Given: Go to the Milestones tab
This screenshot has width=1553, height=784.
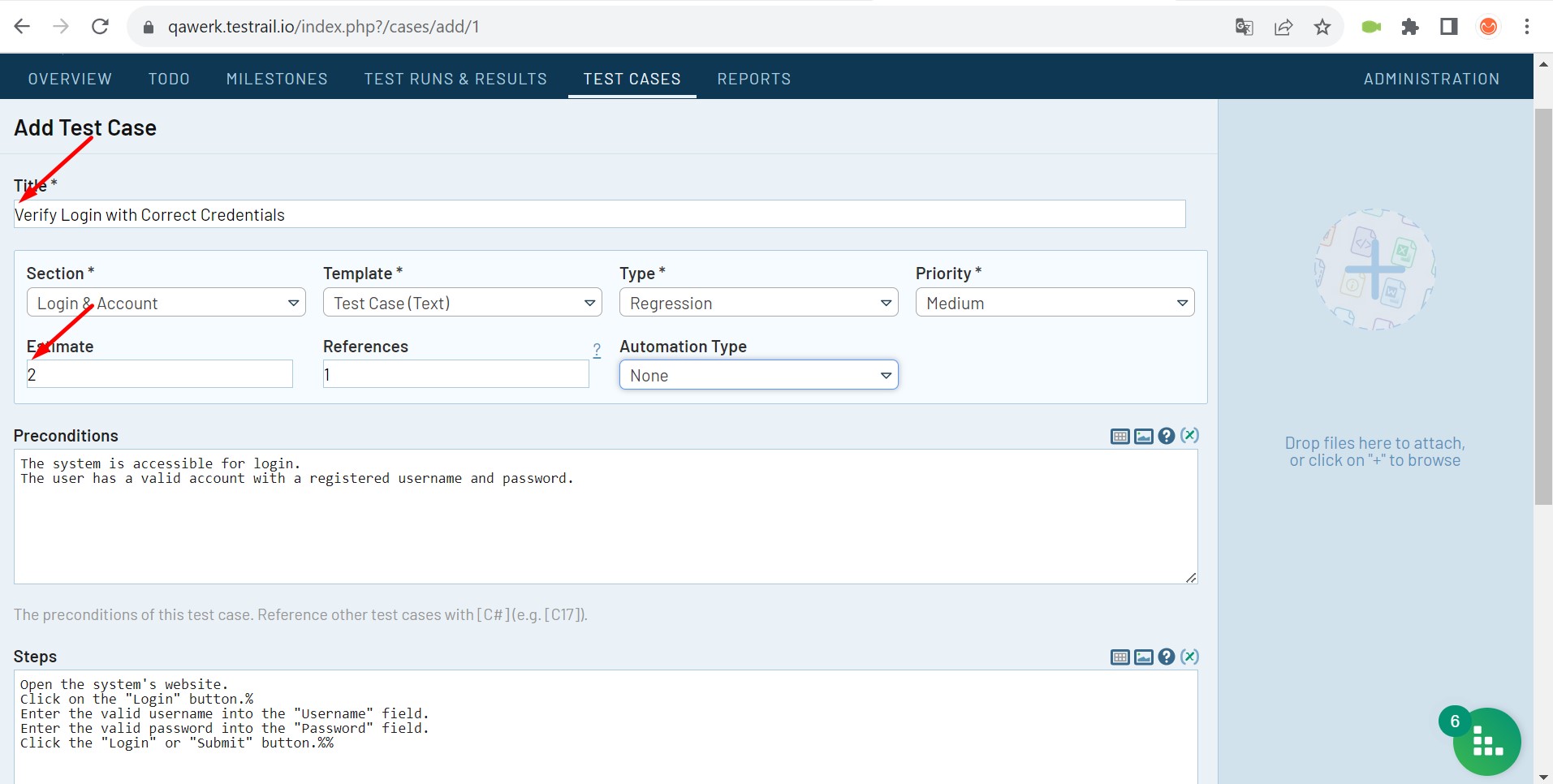Looking at the screenshot, I should tap(277, 79).
